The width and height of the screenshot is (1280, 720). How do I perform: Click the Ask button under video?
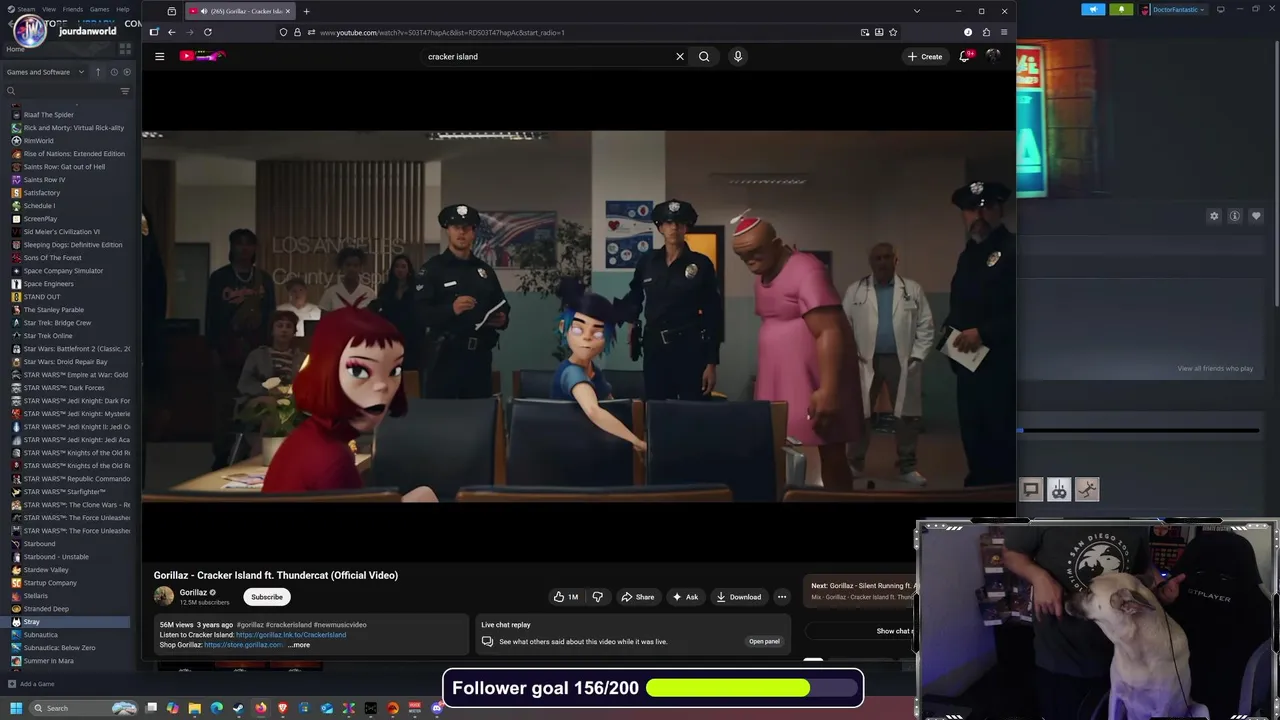click(x=685, y=597)
